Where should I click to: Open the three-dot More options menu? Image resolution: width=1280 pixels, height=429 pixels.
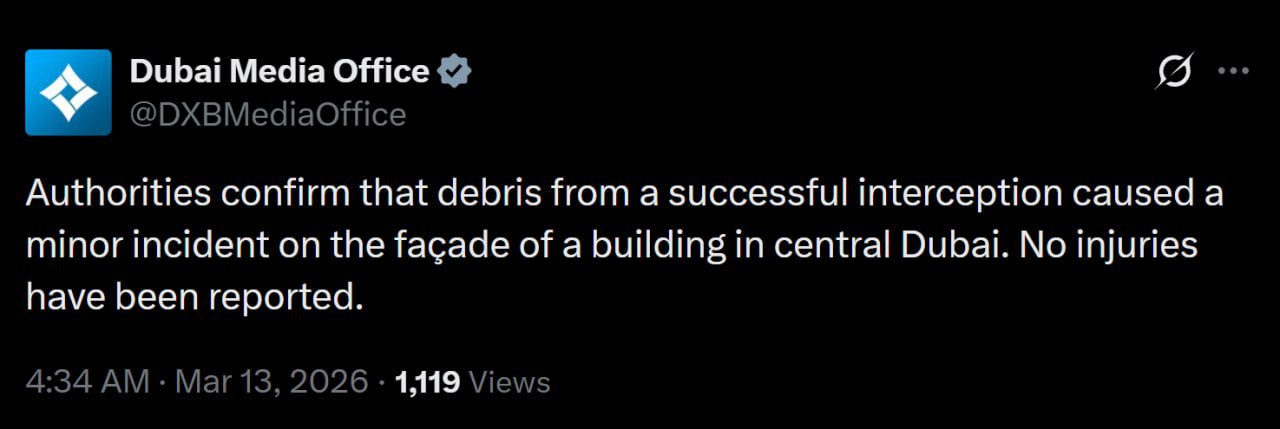coord(1233,71)
